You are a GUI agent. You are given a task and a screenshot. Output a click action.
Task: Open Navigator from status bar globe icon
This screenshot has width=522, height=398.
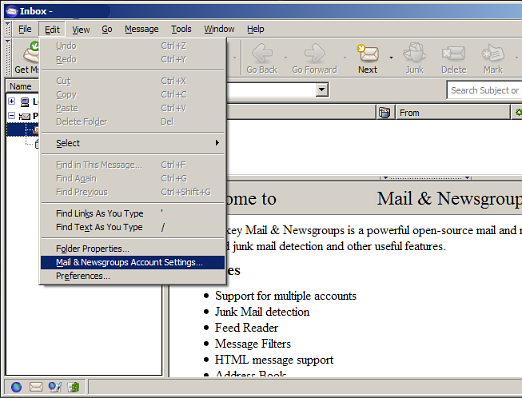point(16,387)
